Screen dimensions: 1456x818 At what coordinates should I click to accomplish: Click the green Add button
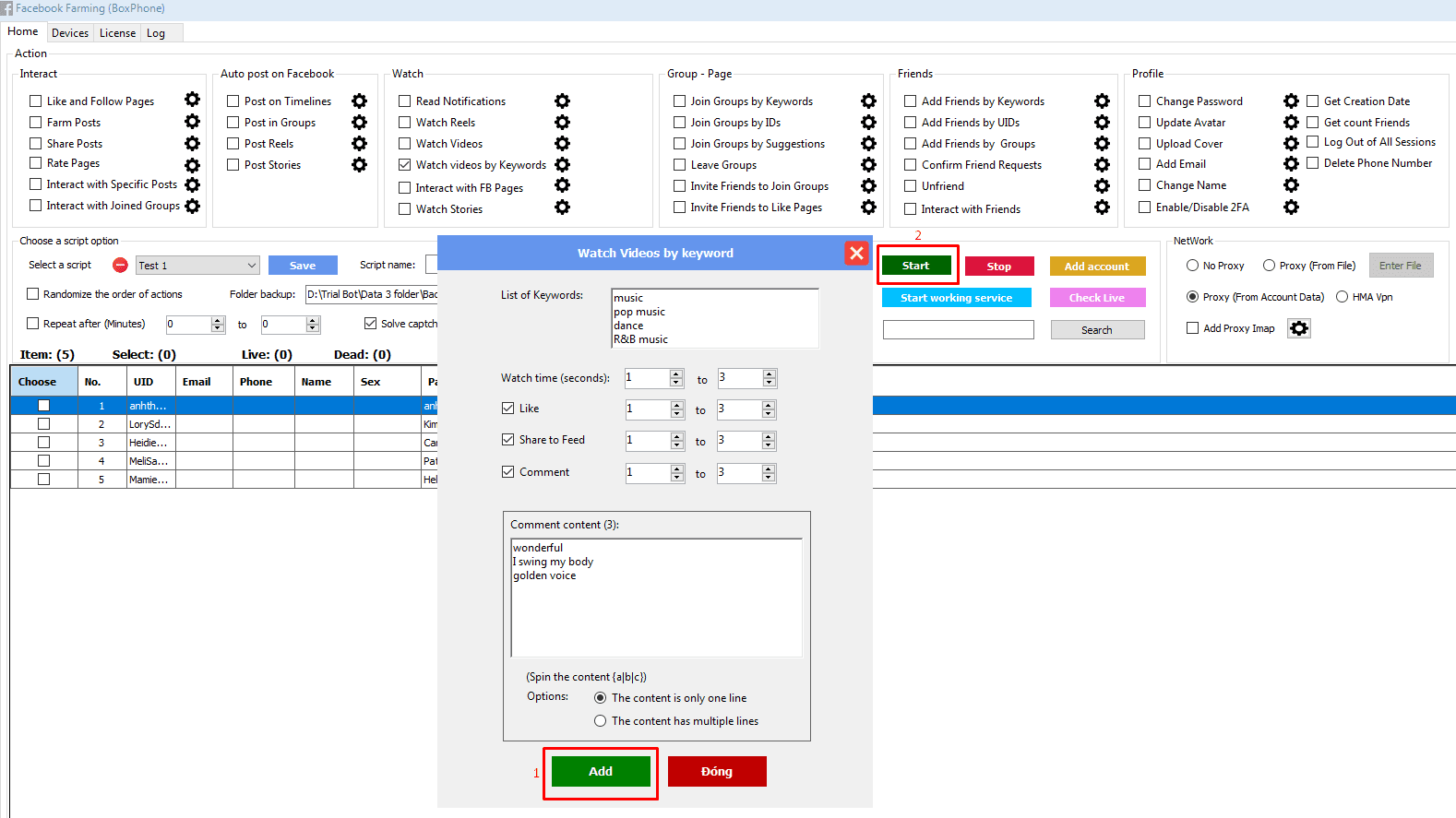(x=601, y=771)
